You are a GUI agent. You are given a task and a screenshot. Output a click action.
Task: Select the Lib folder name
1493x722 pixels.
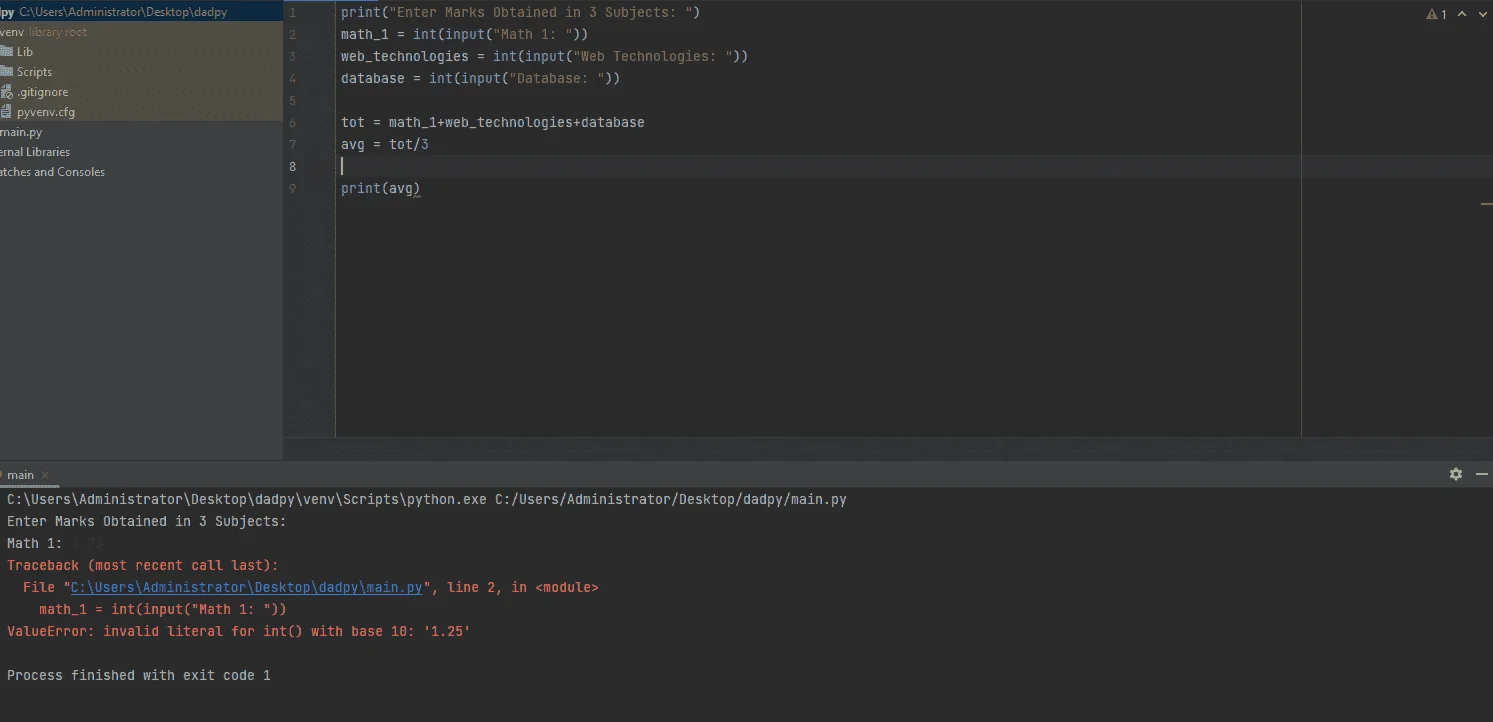coord(25,52)
